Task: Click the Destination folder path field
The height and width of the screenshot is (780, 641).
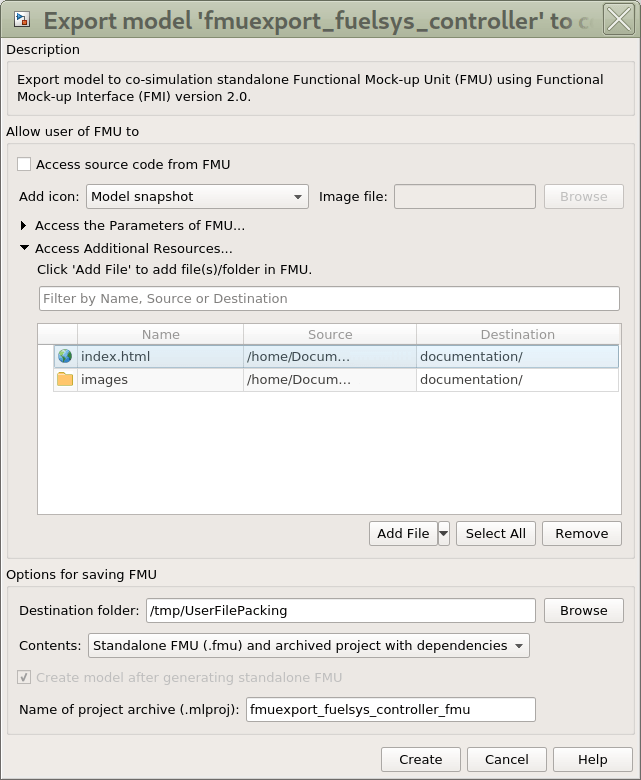Action: 341,611
